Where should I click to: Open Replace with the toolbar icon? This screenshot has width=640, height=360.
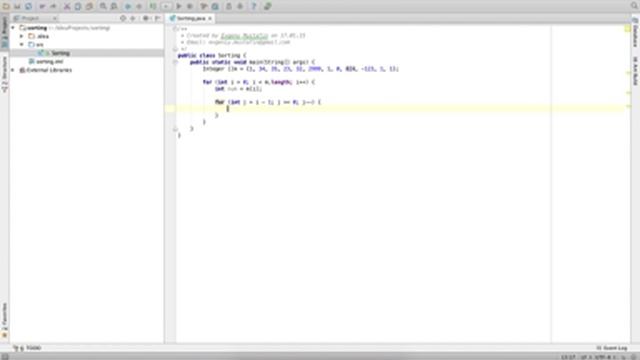point(114,6)
